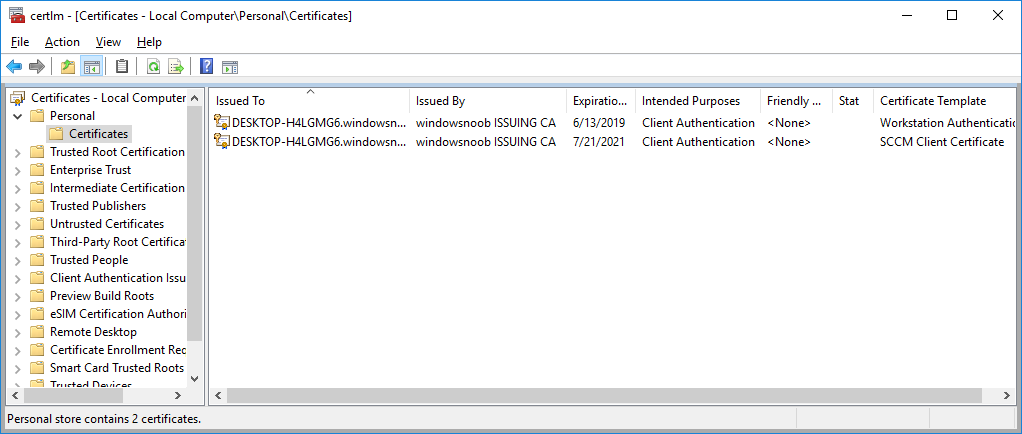Collapse the Personal store tree node

click(x=17, y=116)
